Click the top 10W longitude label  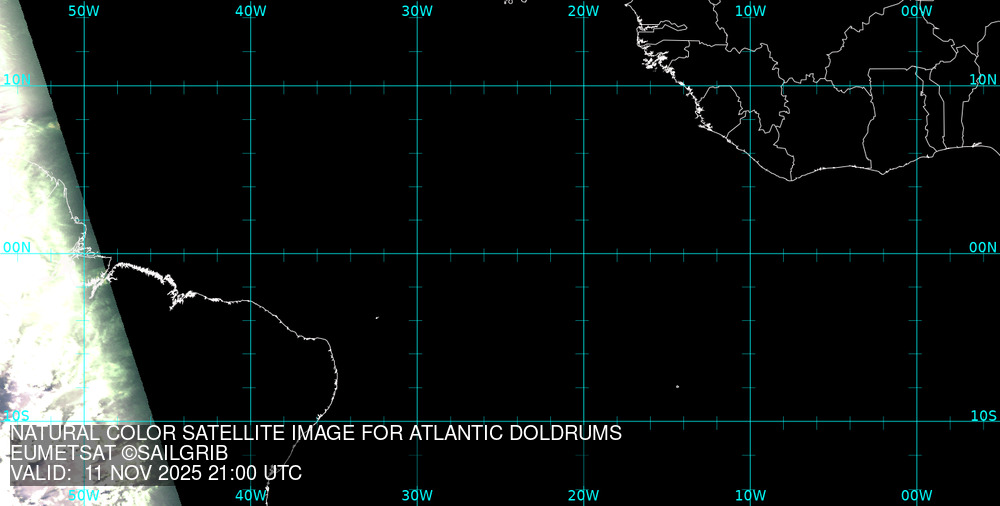[x=750, y=10]
